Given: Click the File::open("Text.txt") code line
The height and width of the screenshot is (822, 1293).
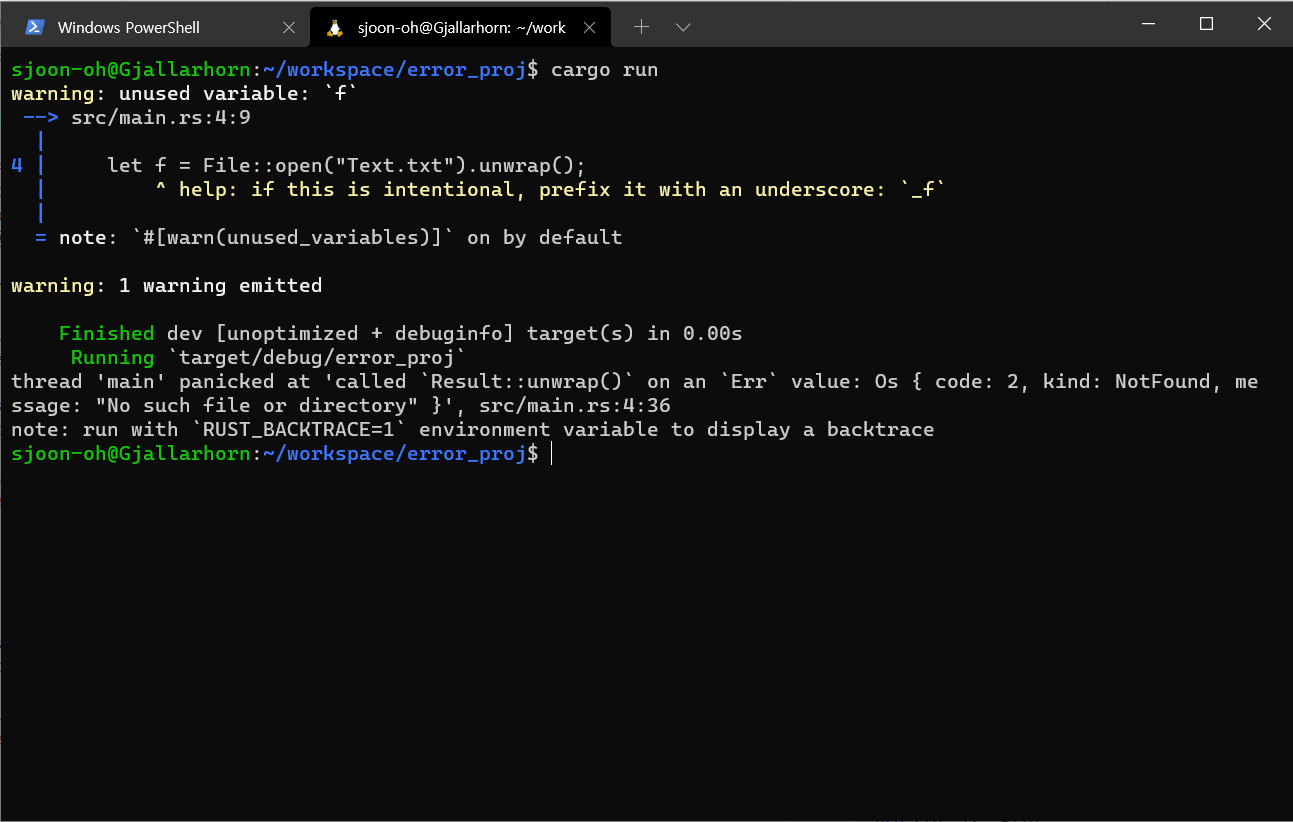Looking at the screenshot, I should [x=346, y=166].
